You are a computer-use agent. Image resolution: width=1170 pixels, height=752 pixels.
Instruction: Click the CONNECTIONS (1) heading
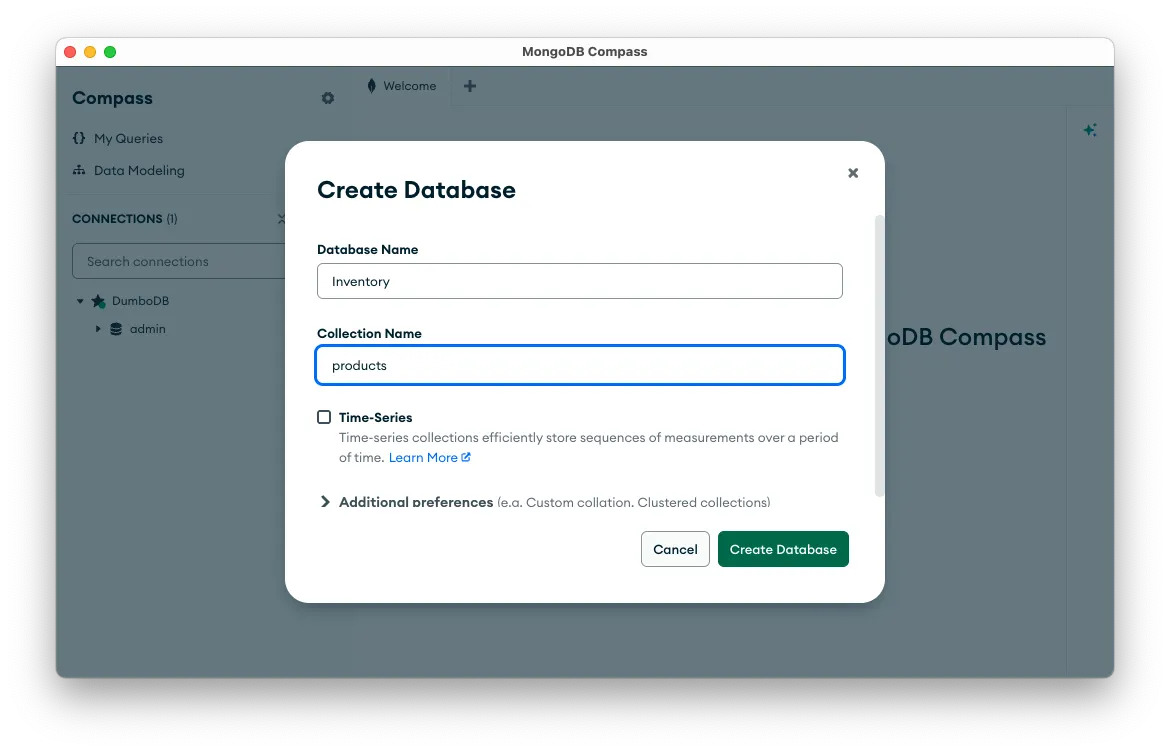pos(125,219)
